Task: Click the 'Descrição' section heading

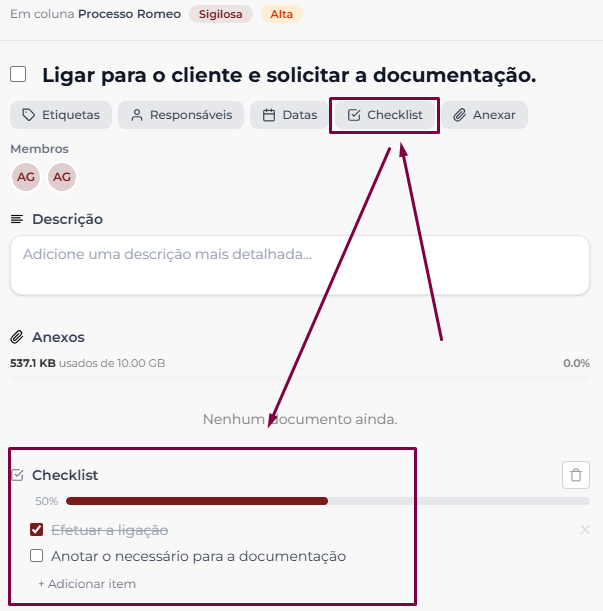Action: [67, 219]
